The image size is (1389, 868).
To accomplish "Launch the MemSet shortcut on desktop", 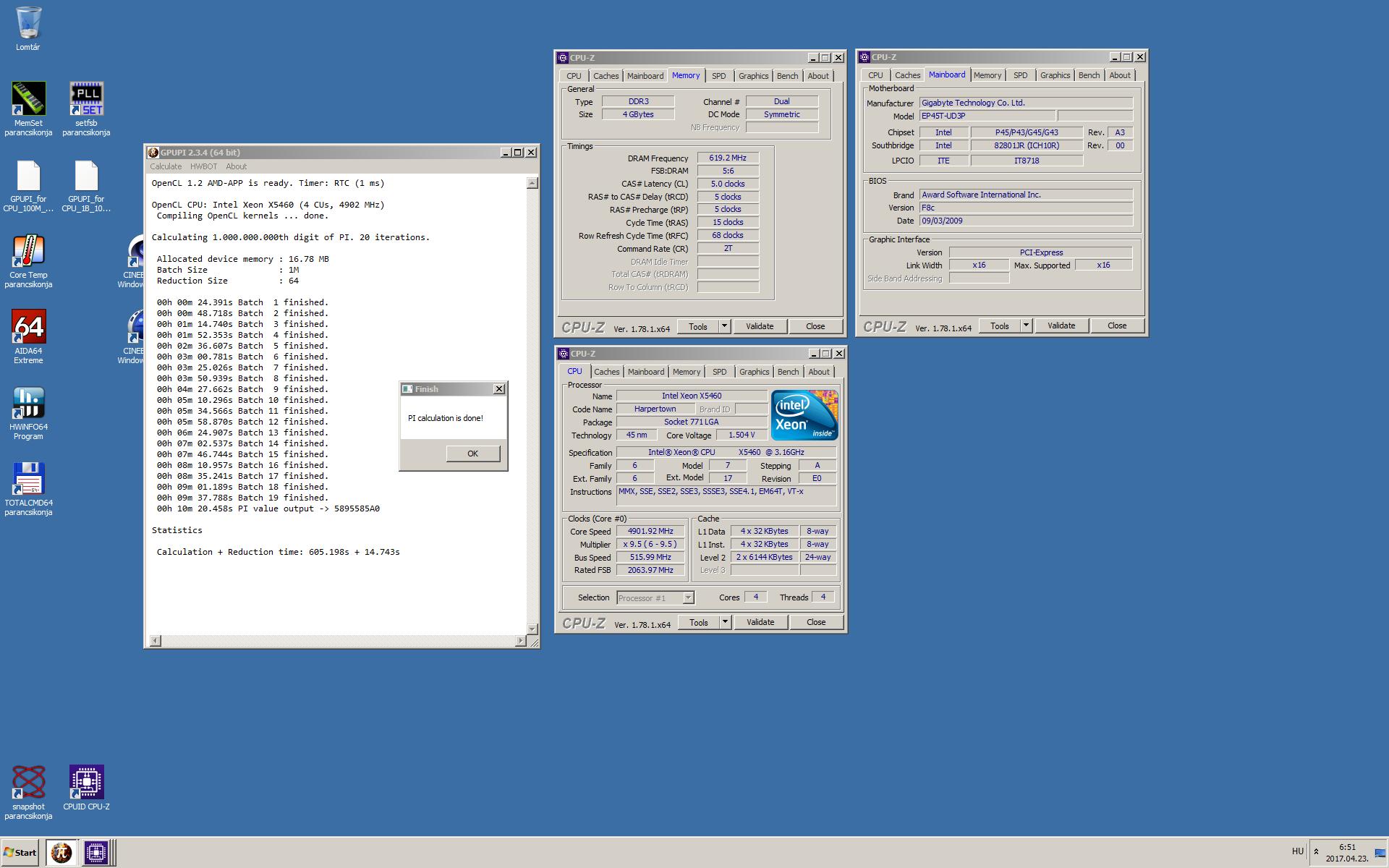I will [x=28, y=109].
